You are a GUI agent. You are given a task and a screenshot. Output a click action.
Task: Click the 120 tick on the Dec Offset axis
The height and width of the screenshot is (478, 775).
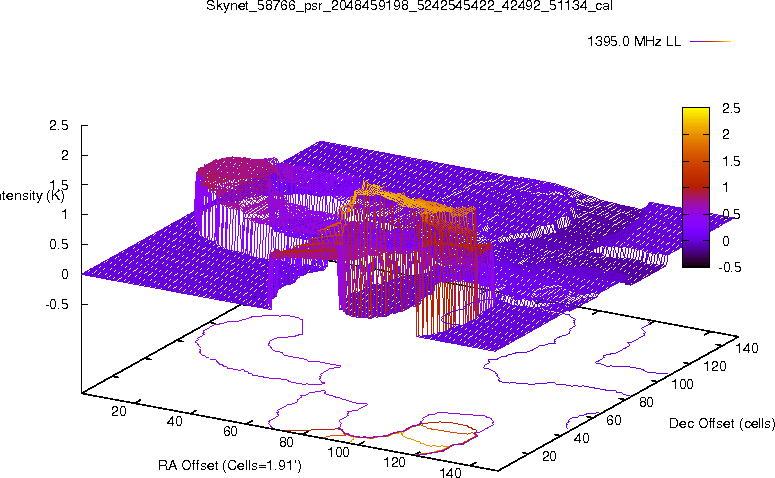click(715, 366)
